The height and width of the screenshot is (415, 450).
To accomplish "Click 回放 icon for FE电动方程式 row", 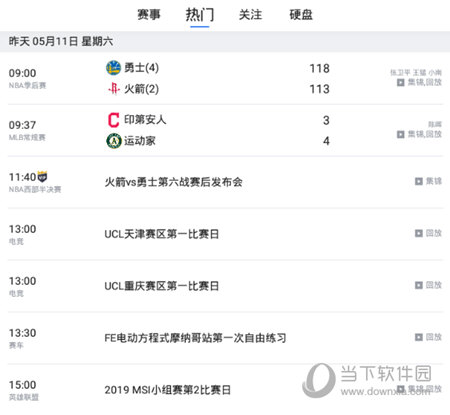I will 419,337.
